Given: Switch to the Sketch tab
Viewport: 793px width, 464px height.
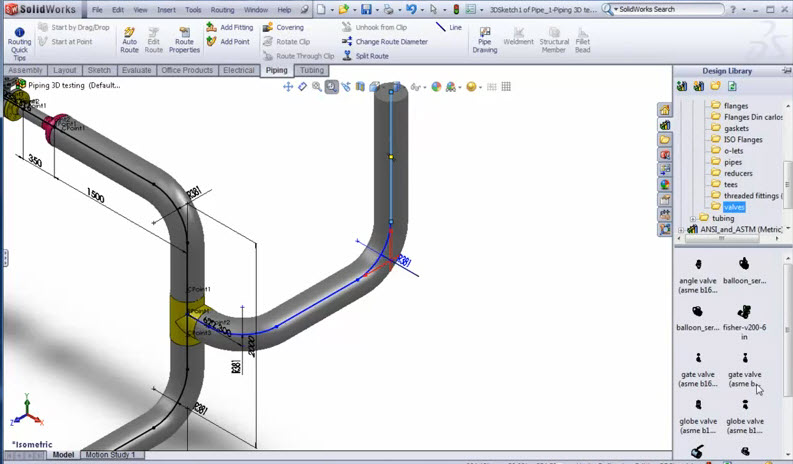Looking at the screenshot, I should [x=99, y=70].
